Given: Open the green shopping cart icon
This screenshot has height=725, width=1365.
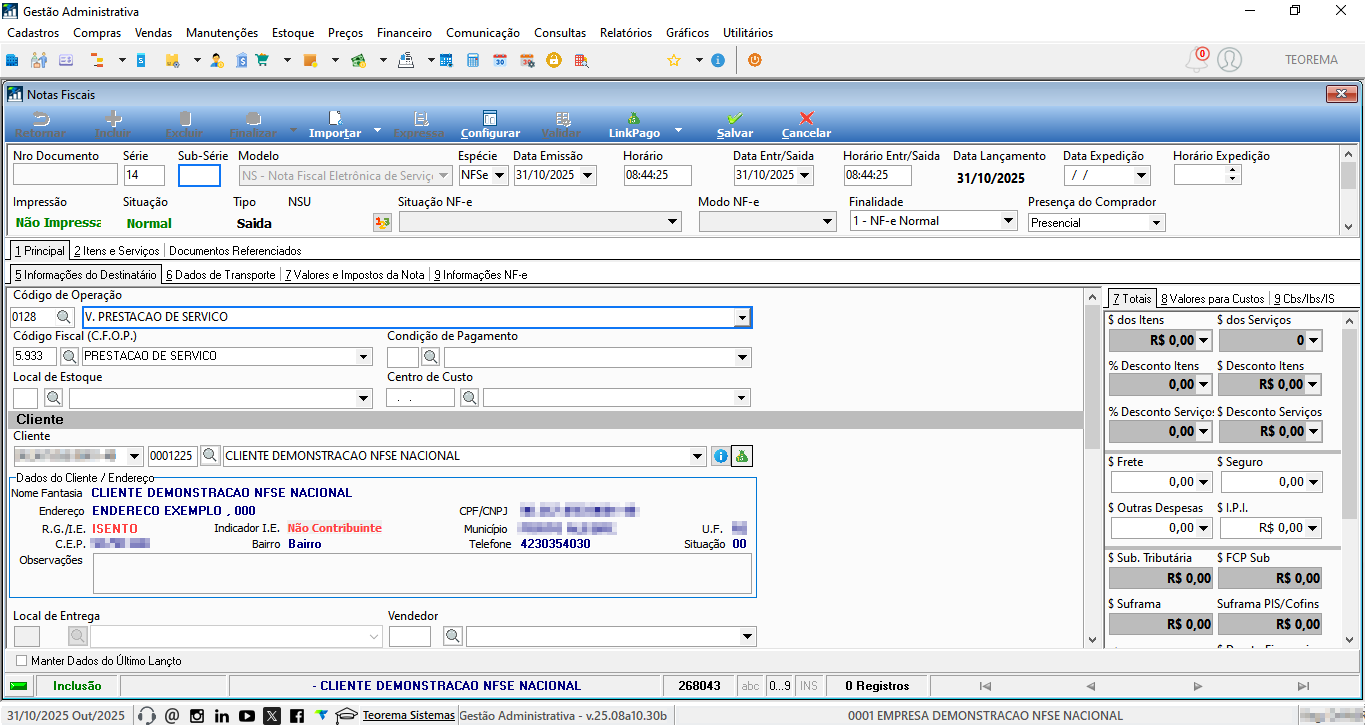Looking at the screenshot, I should (x=262, y=60).
